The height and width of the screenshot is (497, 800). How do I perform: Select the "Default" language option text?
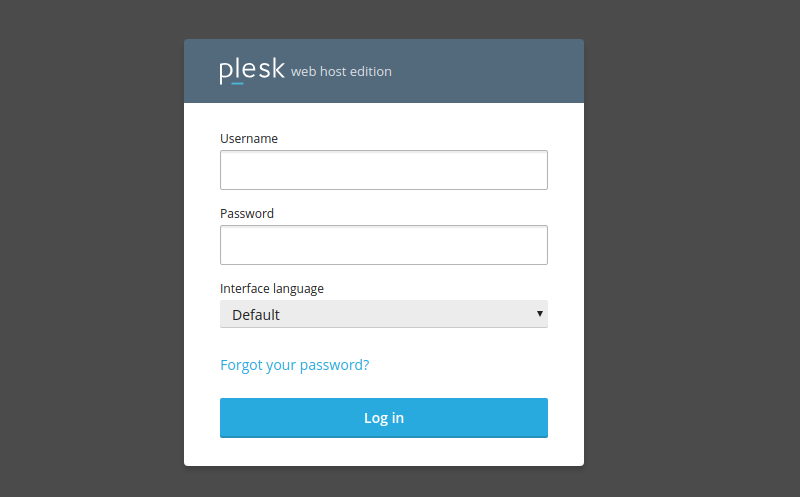pos(256,315)
